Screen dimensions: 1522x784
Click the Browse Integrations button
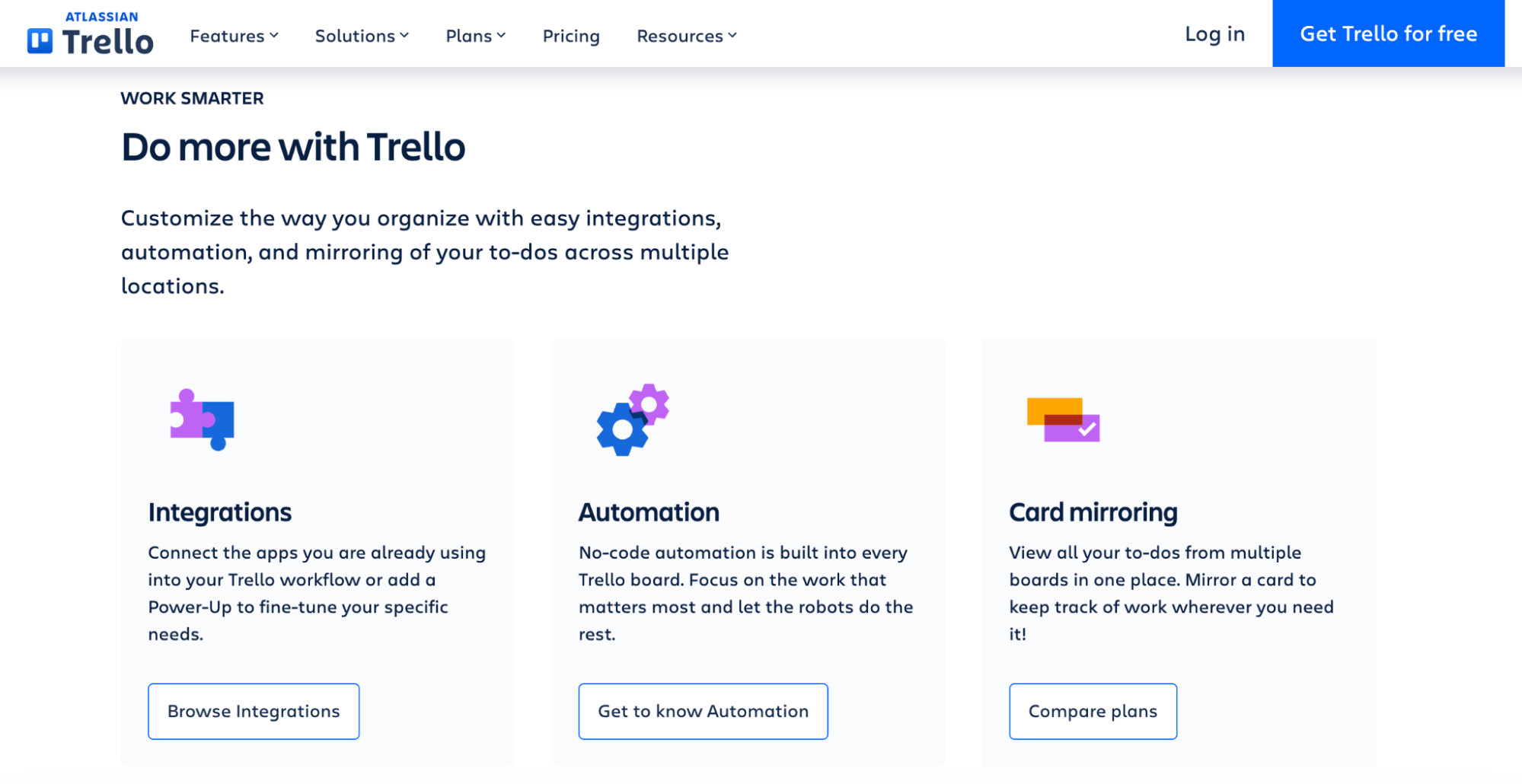(253, 711)
